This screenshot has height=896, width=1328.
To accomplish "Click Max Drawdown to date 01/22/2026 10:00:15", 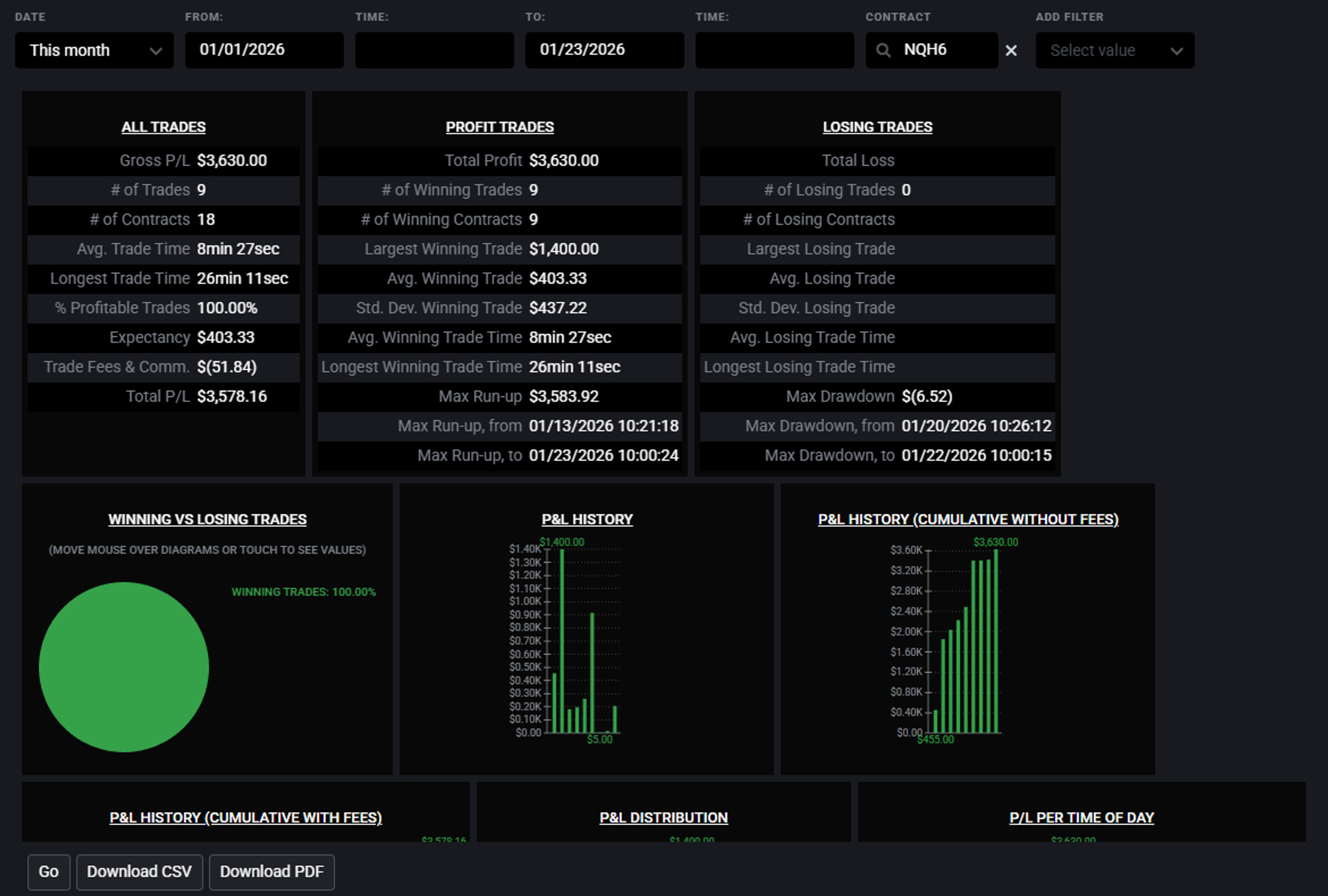I will (x=976, y=455).
